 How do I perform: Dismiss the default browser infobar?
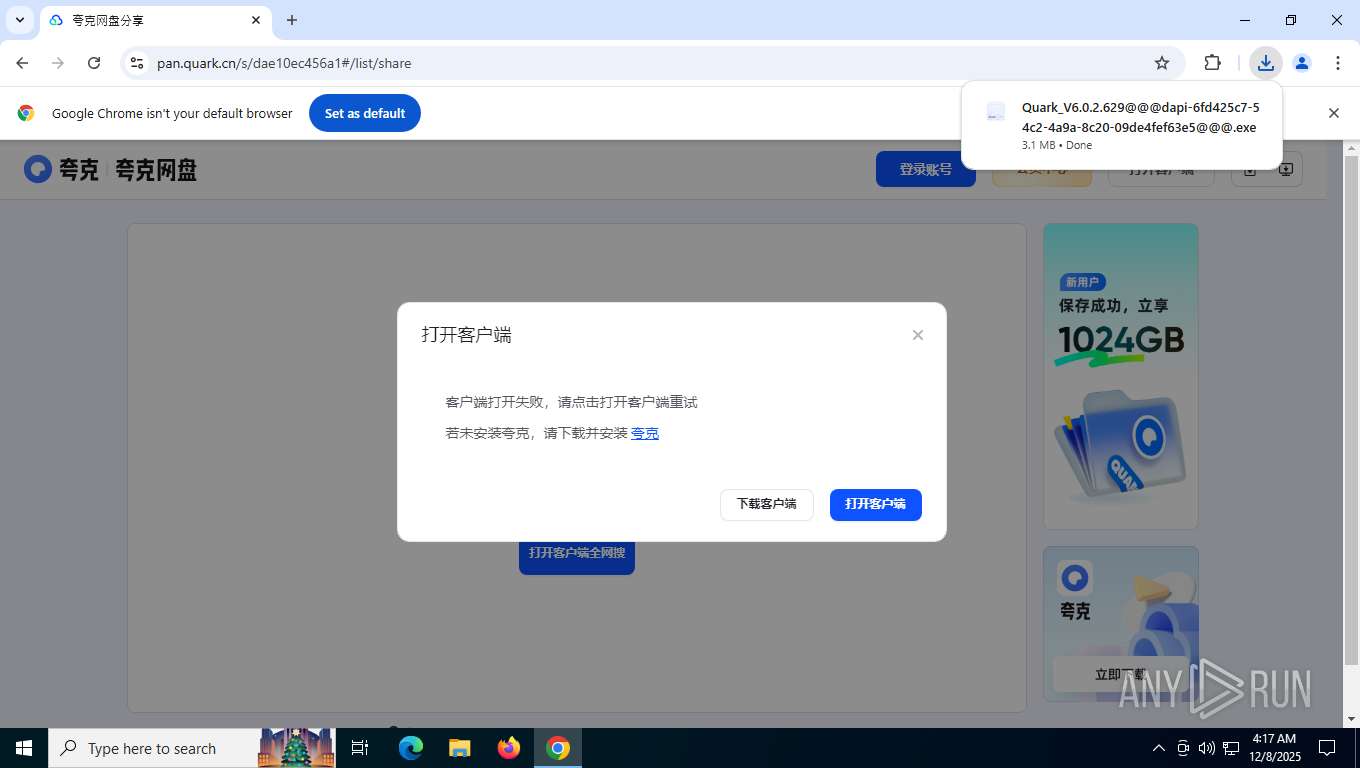(1333, 113)
